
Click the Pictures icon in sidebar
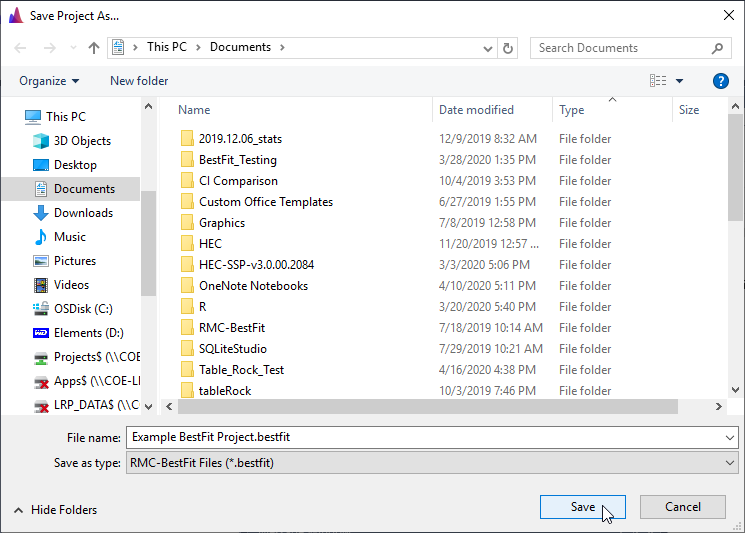[41, 261]
